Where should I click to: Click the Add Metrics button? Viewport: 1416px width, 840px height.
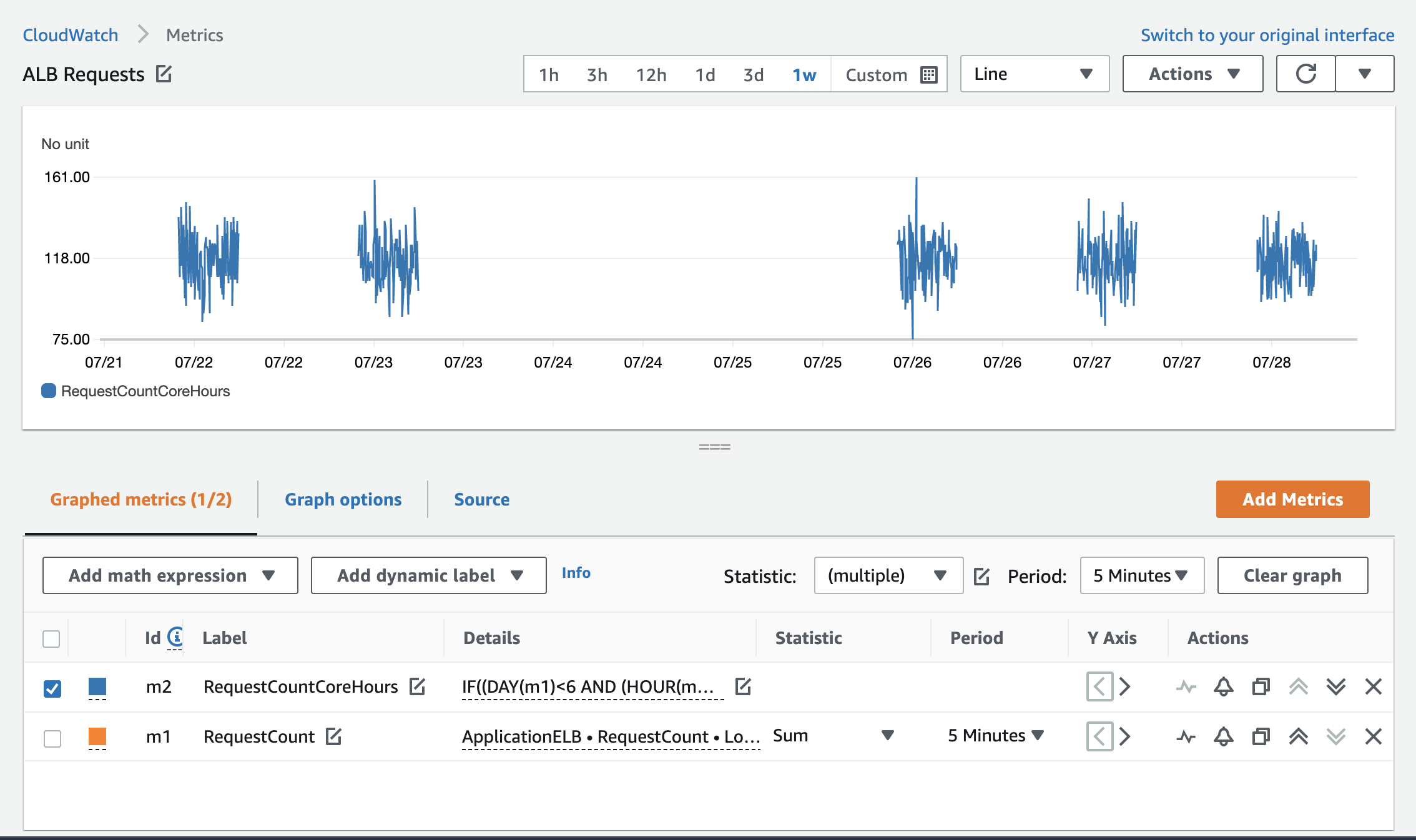1292,499
